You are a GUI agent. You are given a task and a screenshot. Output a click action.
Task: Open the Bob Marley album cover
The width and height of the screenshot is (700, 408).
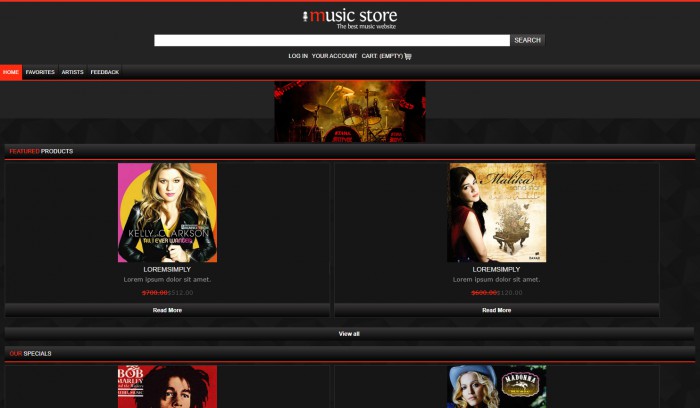click(167, 387)
